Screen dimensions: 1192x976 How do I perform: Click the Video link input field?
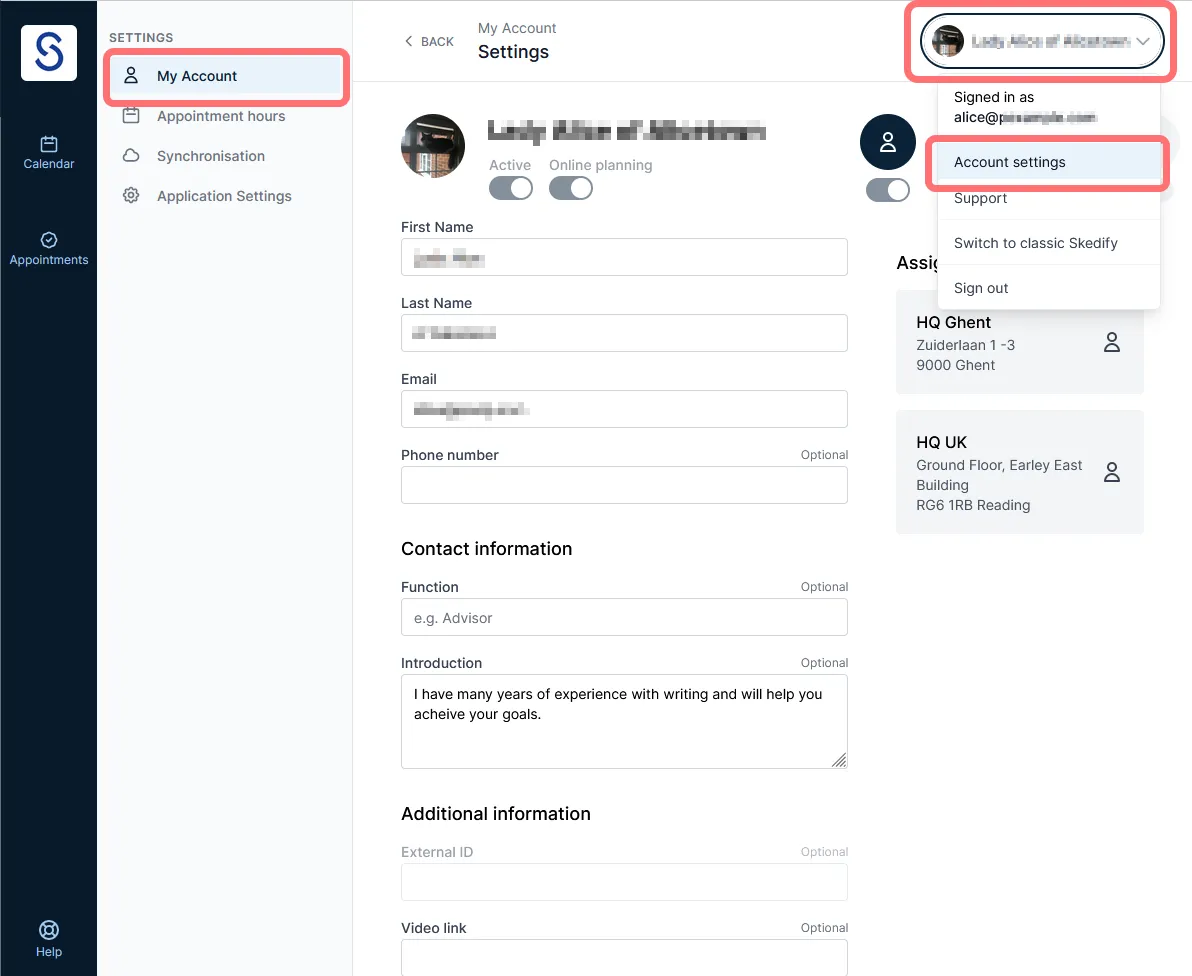point(623,957)
